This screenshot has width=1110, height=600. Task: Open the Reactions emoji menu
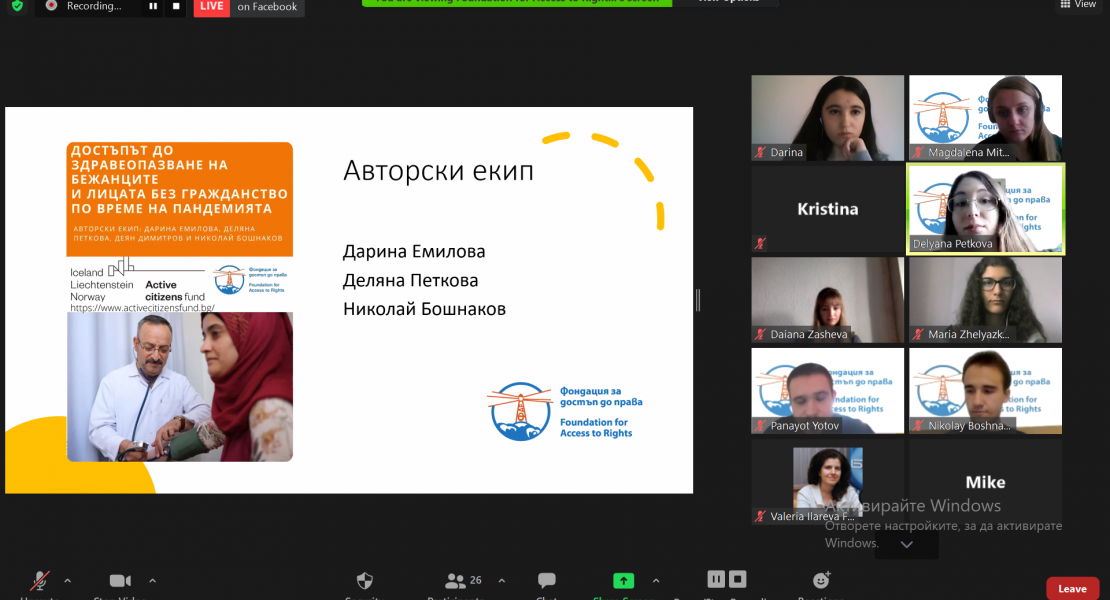pos(821,580)
